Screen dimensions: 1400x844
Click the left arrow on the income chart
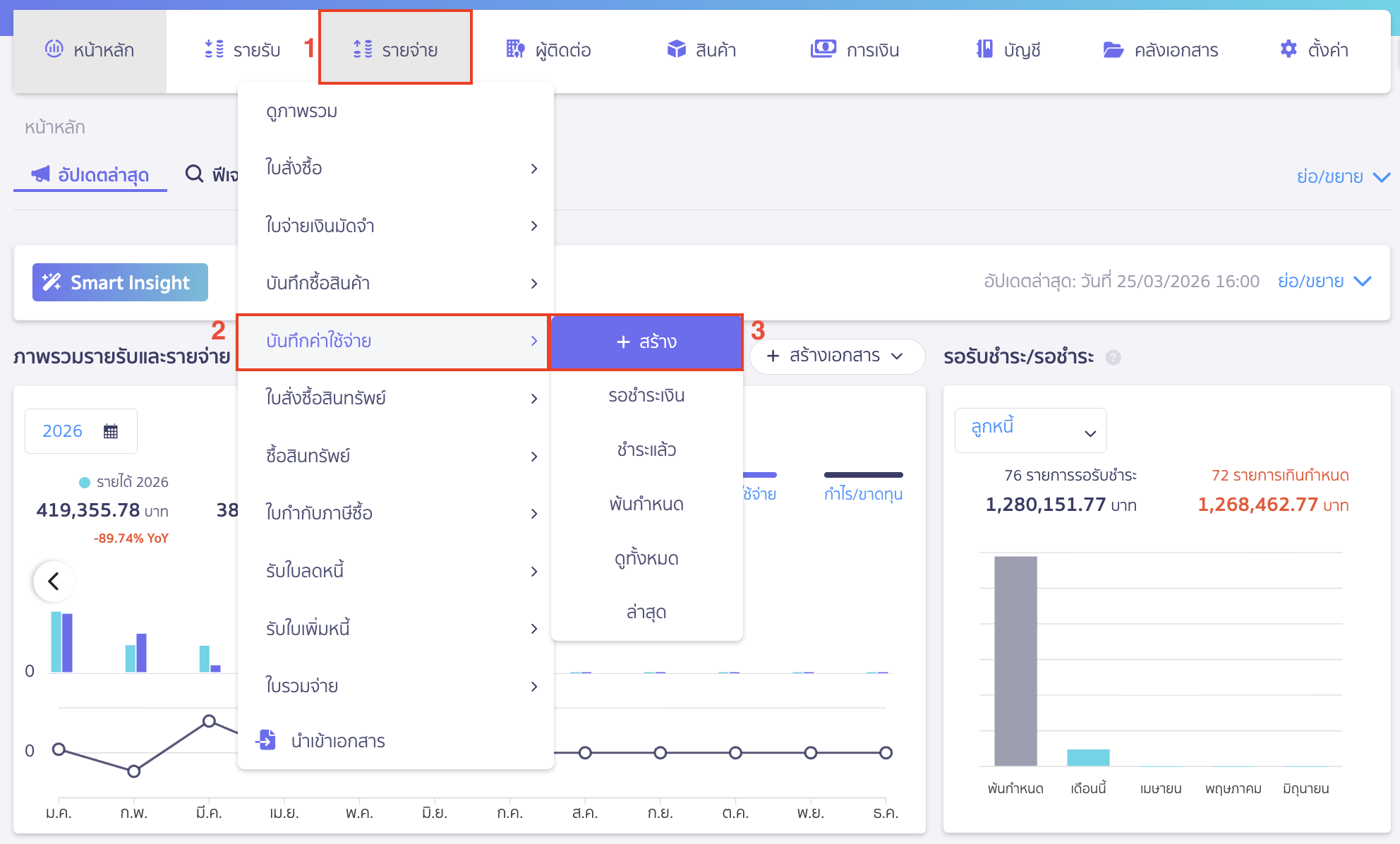(x=54, y=581)
